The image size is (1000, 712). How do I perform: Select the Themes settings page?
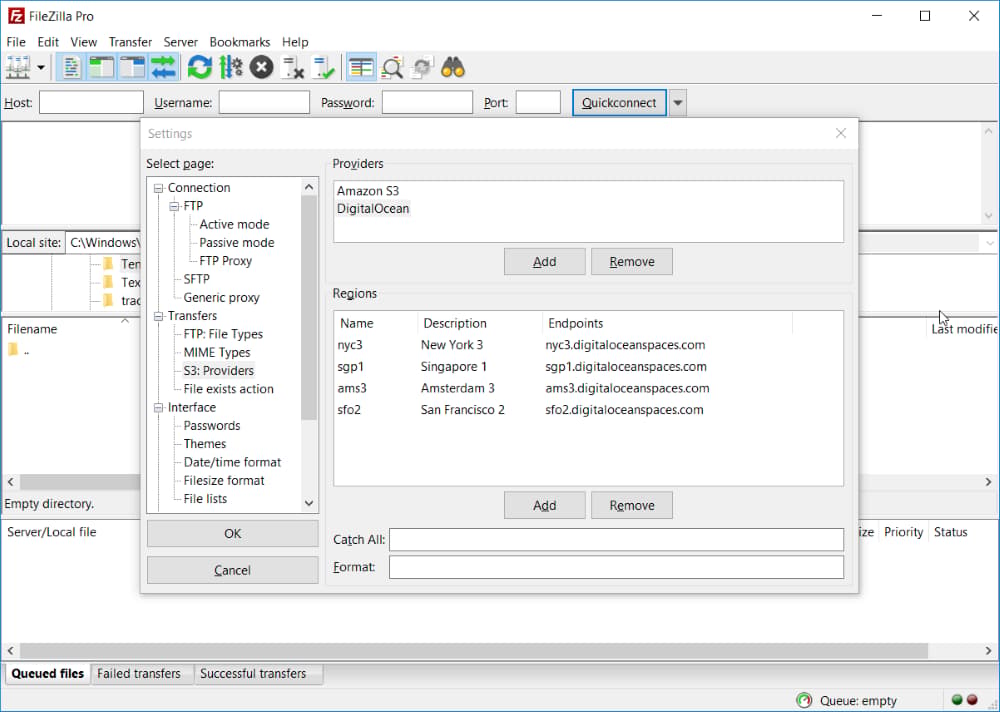(x=205, y=444)
